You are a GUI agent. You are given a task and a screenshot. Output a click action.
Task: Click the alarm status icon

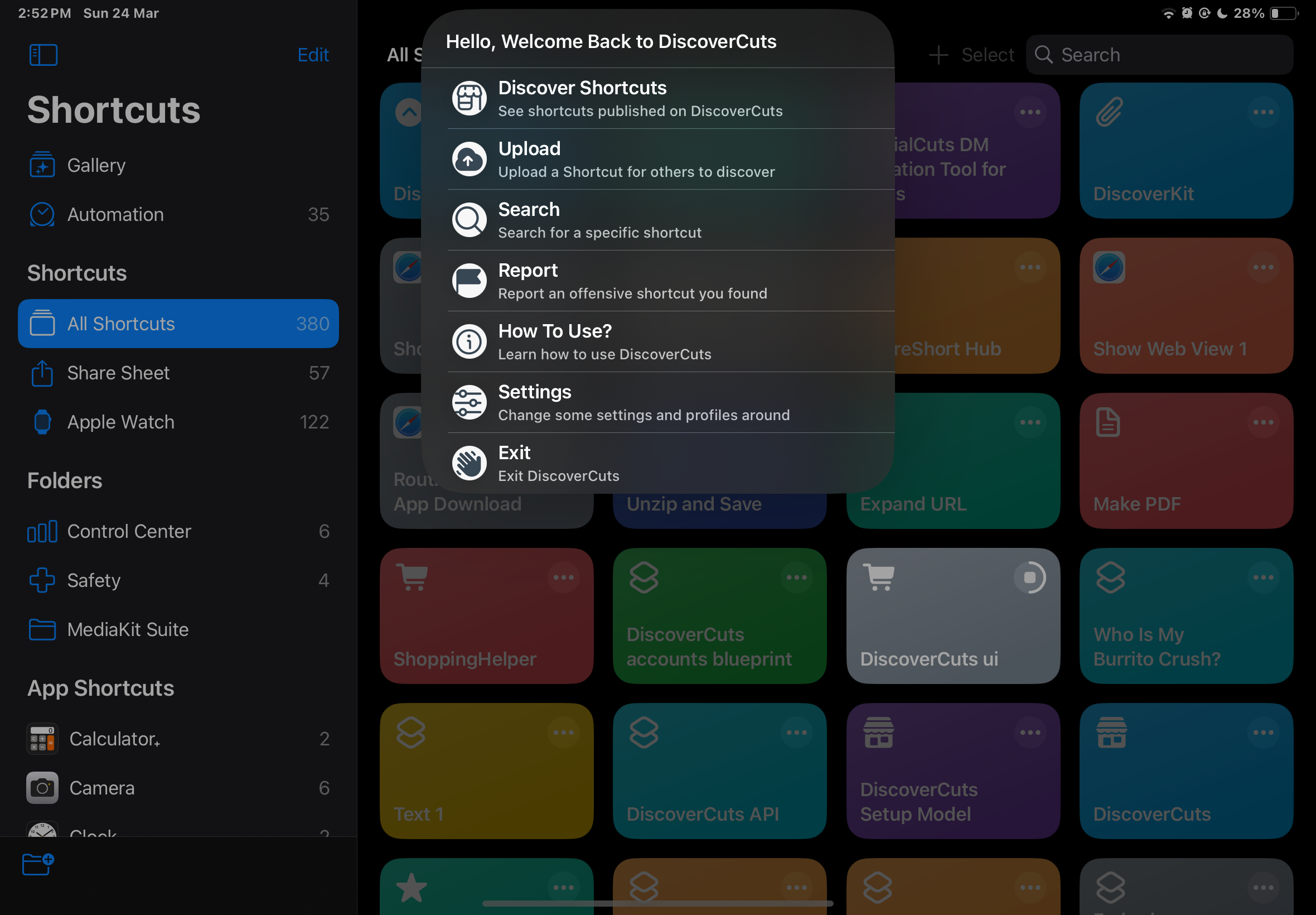[x=1187, y=13]
